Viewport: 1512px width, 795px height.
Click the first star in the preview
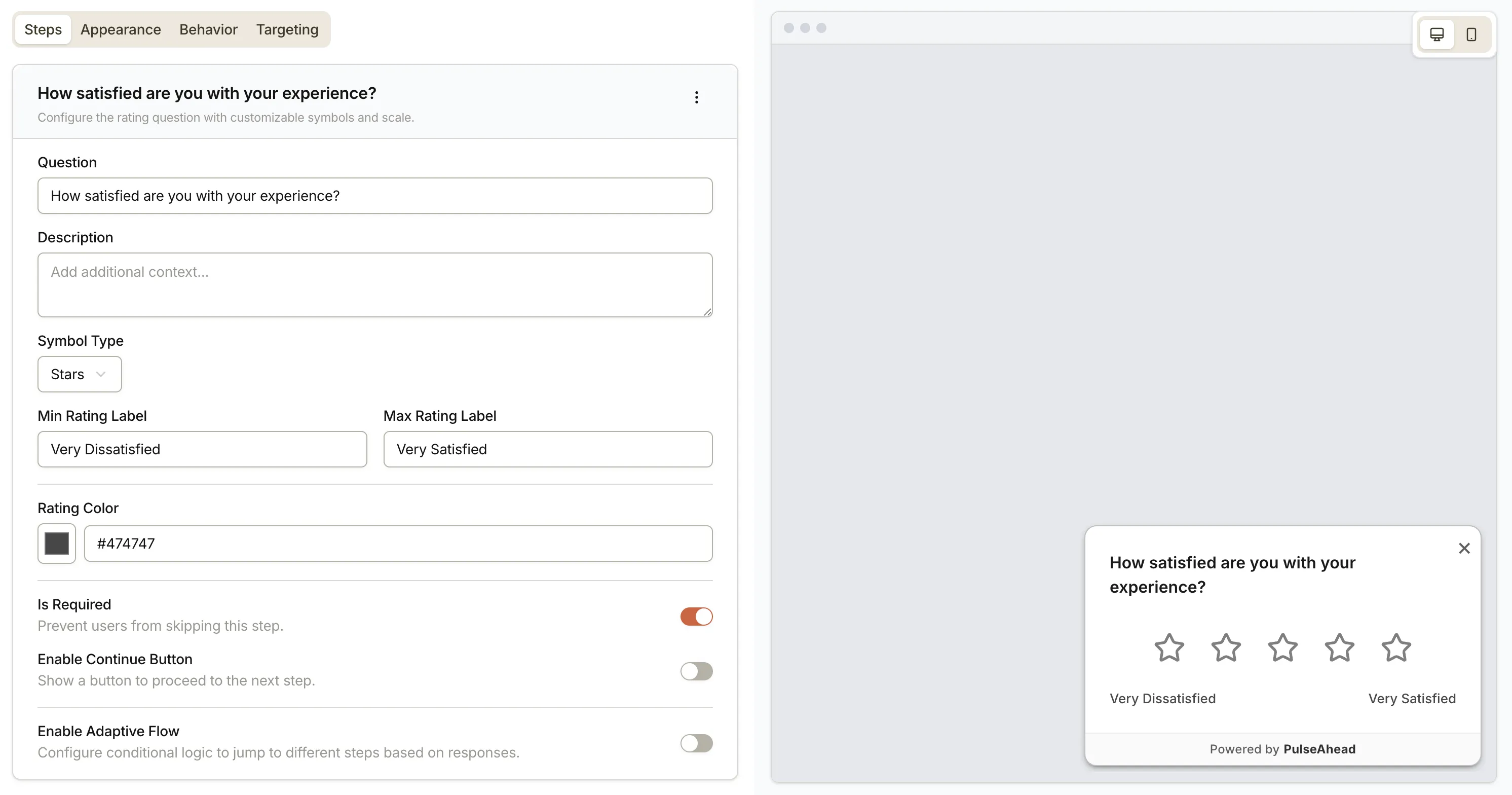[1168, 647]
